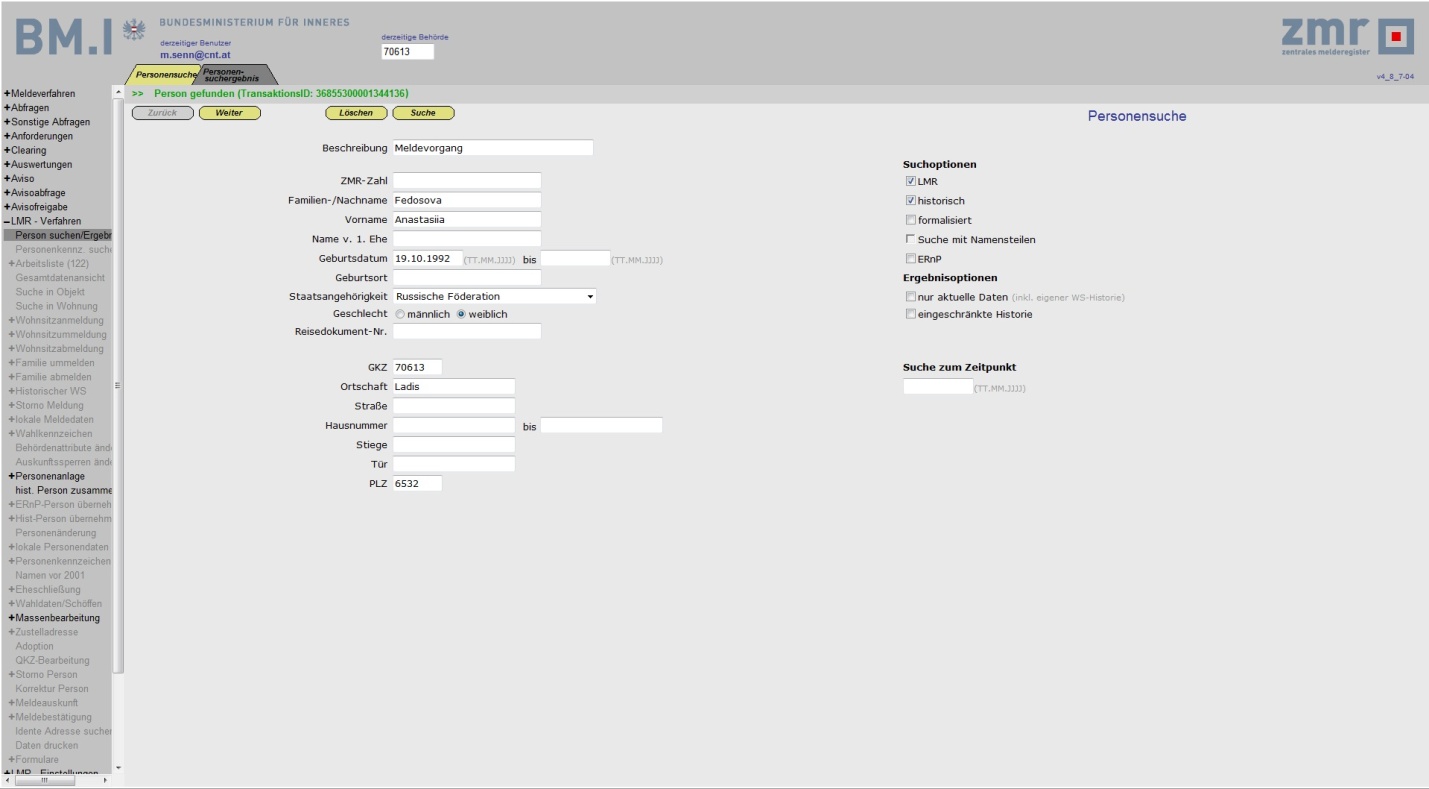Click the GKZ field
This screenshot has width=1429, height=789.
coord(417,367)
